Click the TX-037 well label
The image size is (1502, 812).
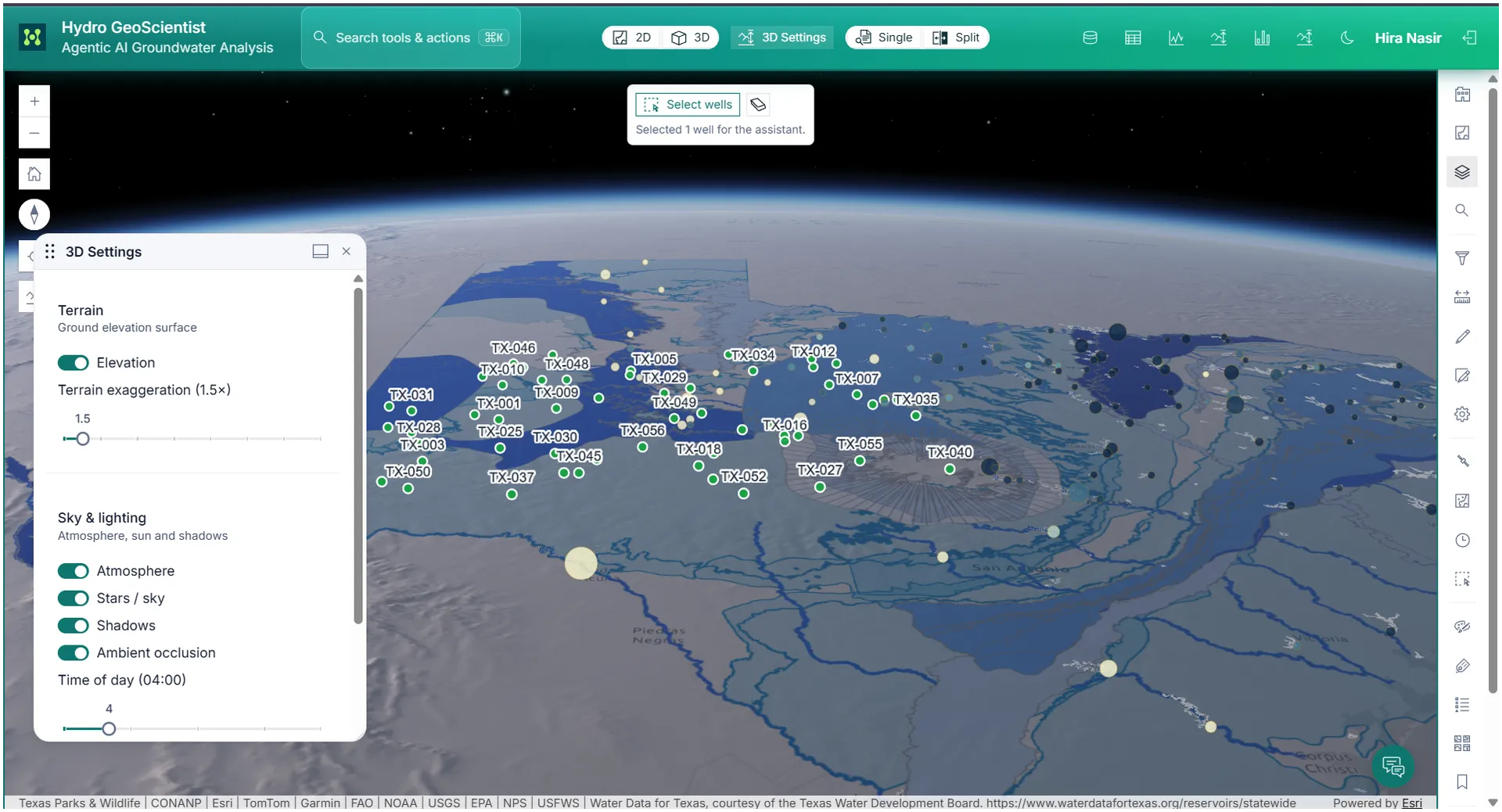pos(512,477)
